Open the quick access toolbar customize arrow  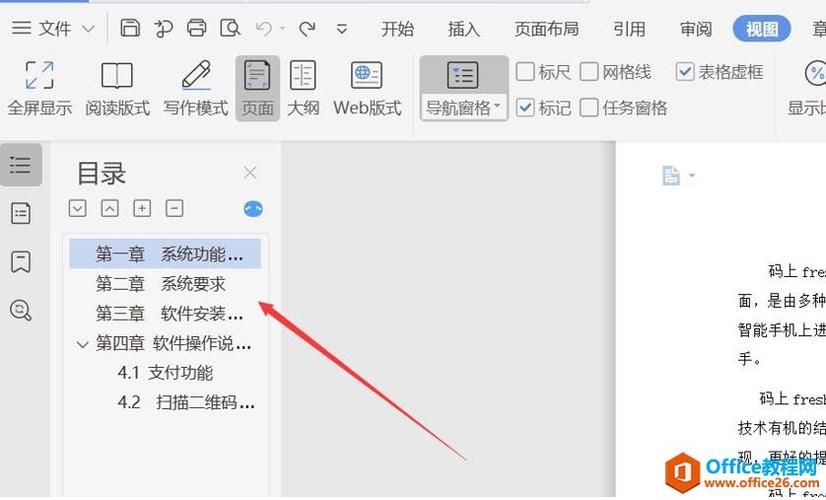click(x=342, y=29)
